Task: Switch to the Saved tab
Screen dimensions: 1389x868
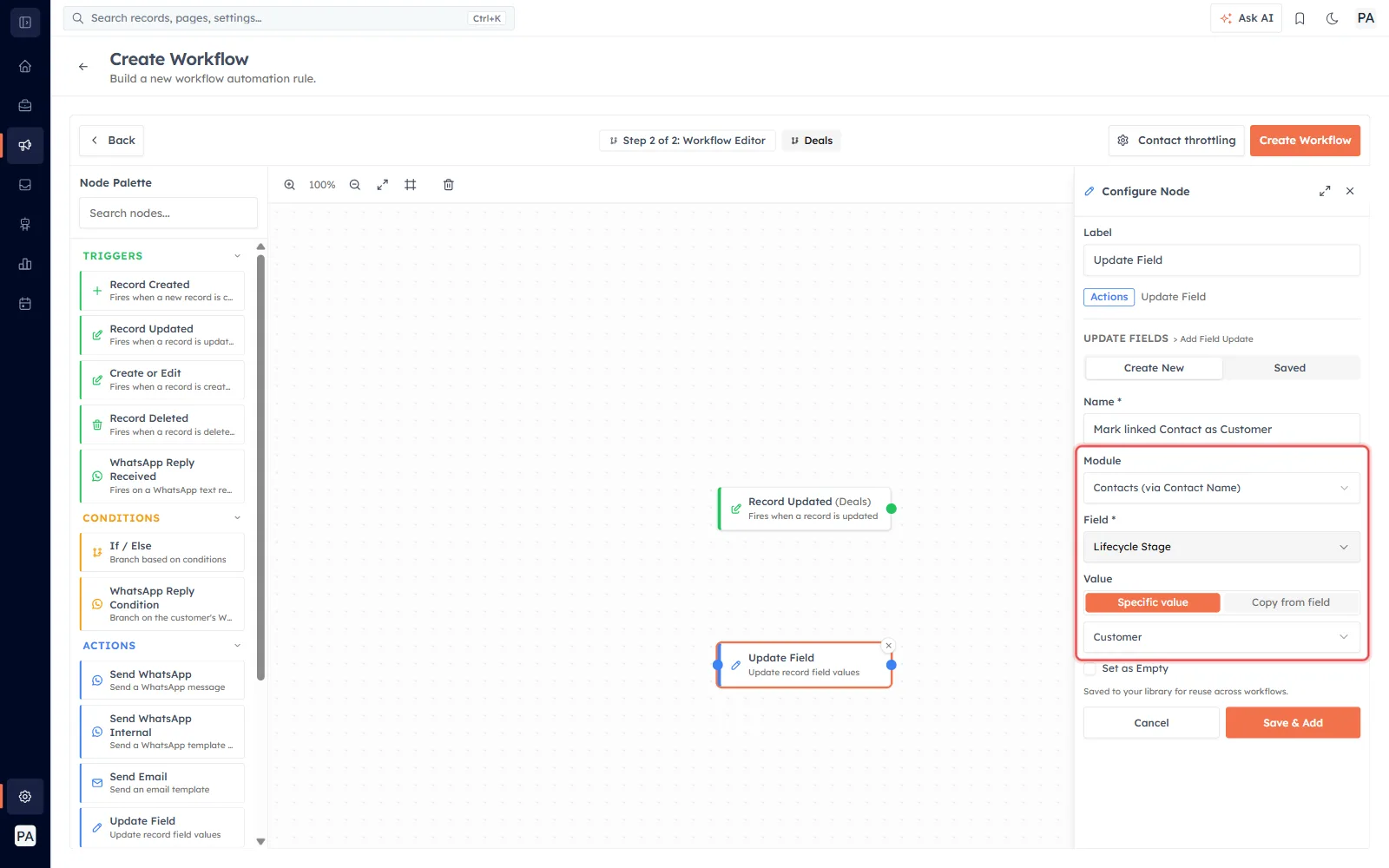Action: coord(1289,368)
